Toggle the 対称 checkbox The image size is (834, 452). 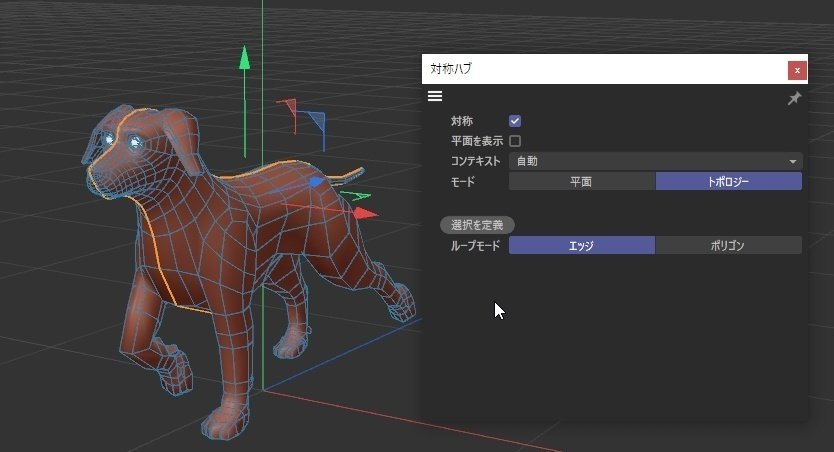514,121
